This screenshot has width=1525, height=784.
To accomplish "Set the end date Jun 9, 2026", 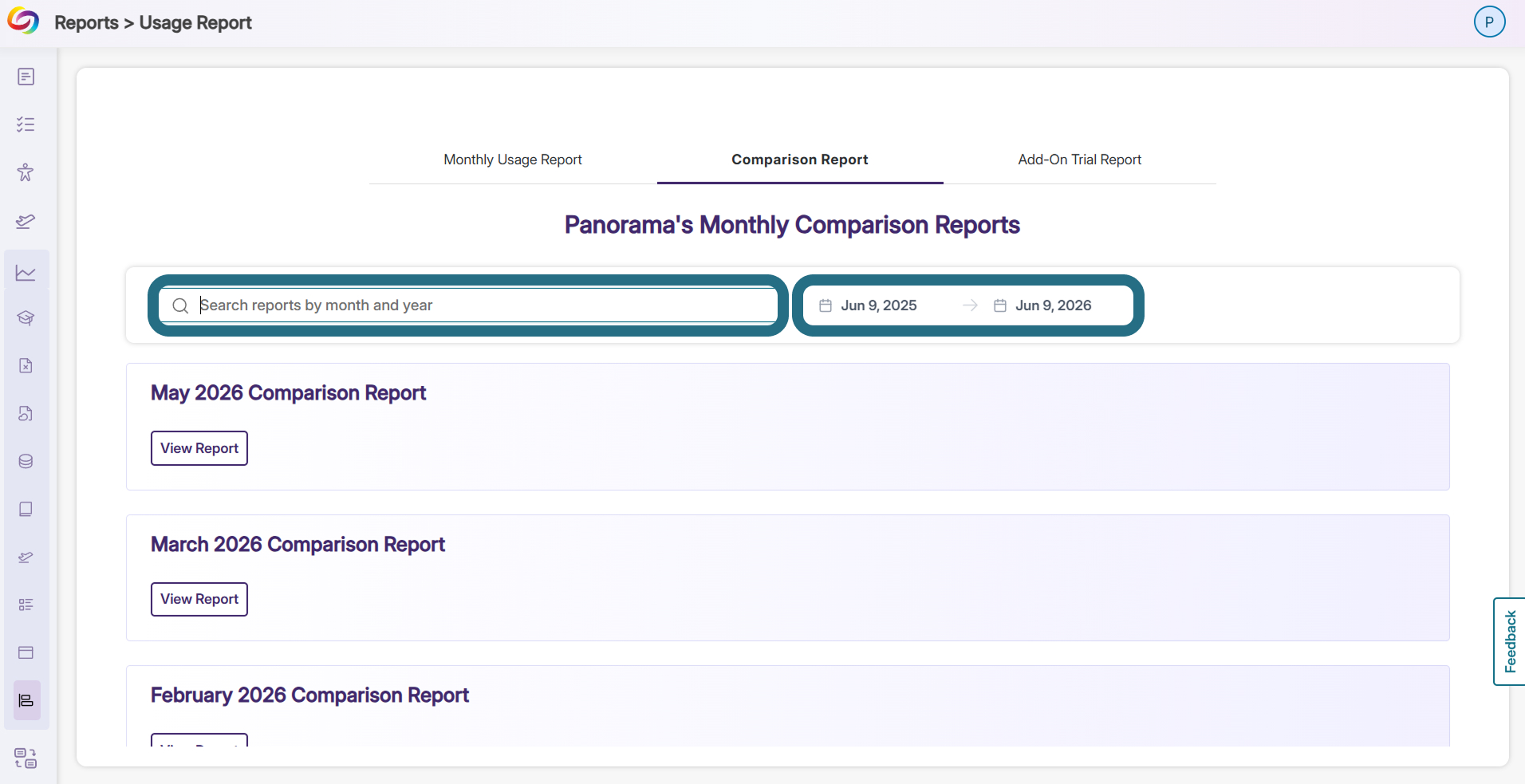I will (x=1054, y=305).
